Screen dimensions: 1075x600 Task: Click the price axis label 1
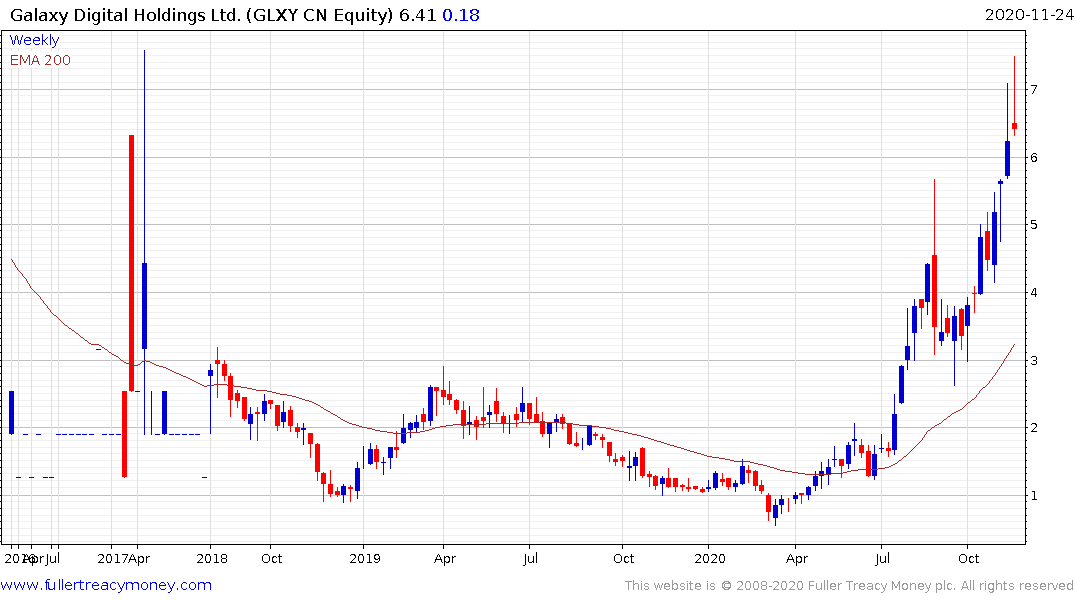coord(1033,496)
